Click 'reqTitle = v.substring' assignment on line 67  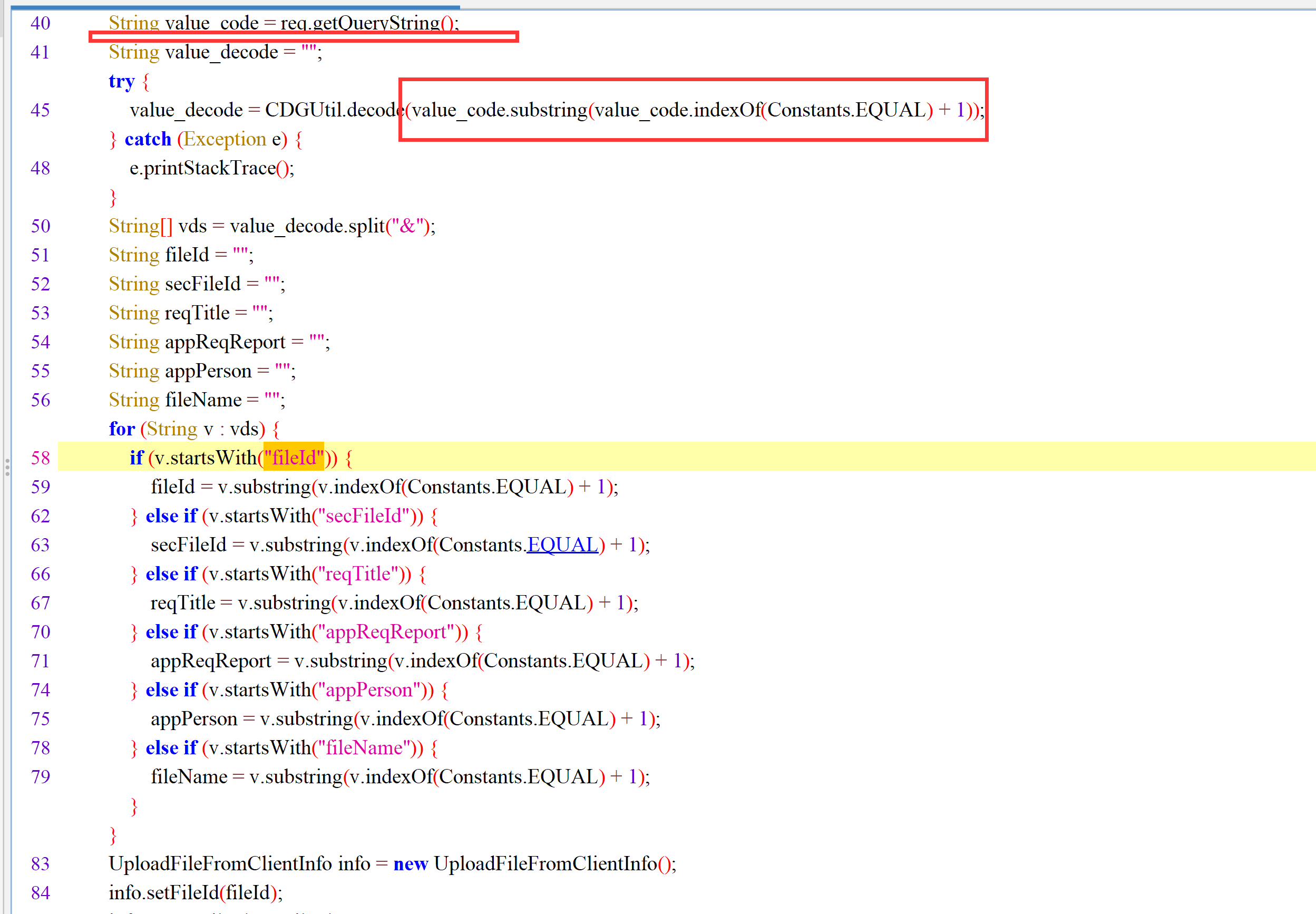click(x=241, y=603)
